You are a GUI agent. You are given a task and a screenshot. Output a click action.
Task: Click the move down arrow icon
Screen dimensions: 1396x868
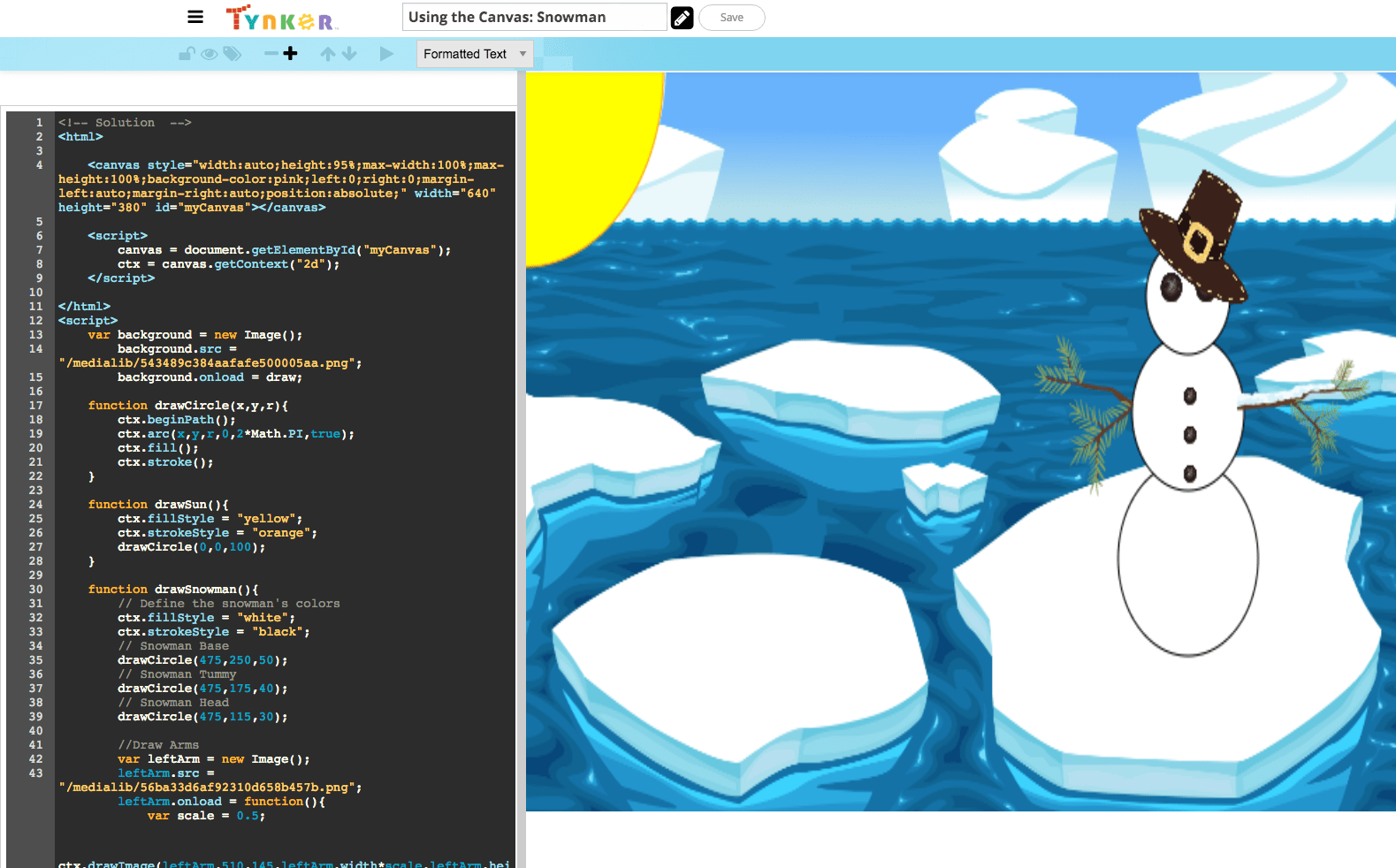[x=349, y=54]
